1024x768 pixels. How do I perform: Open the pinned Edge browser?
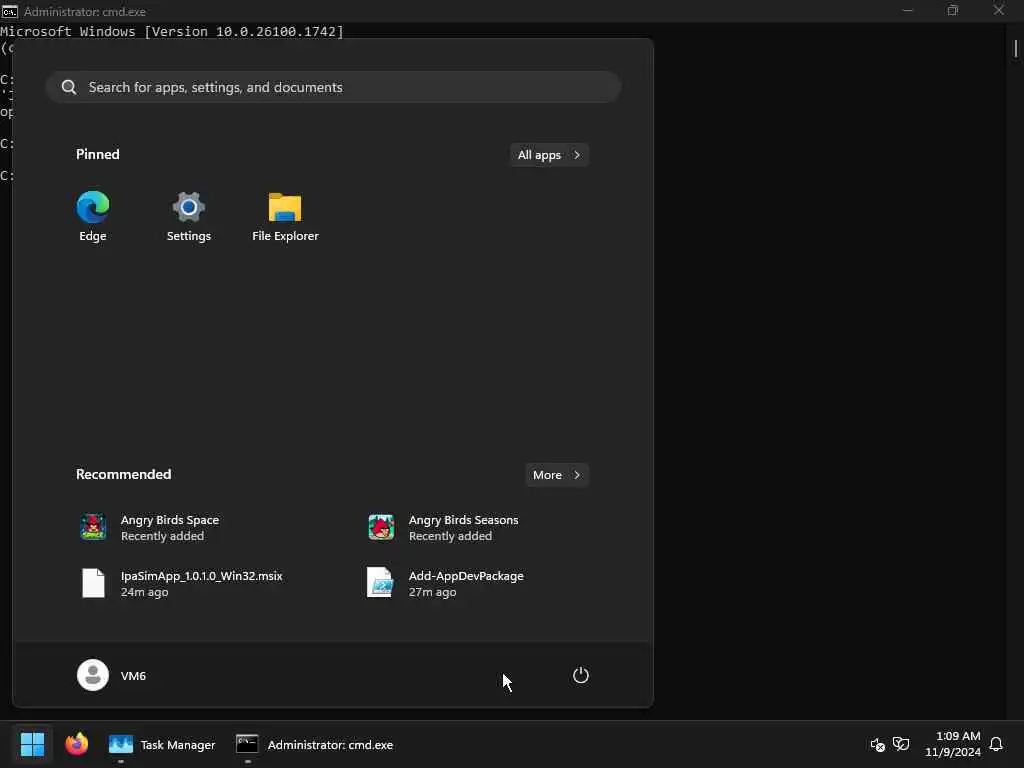click(93, 217)
